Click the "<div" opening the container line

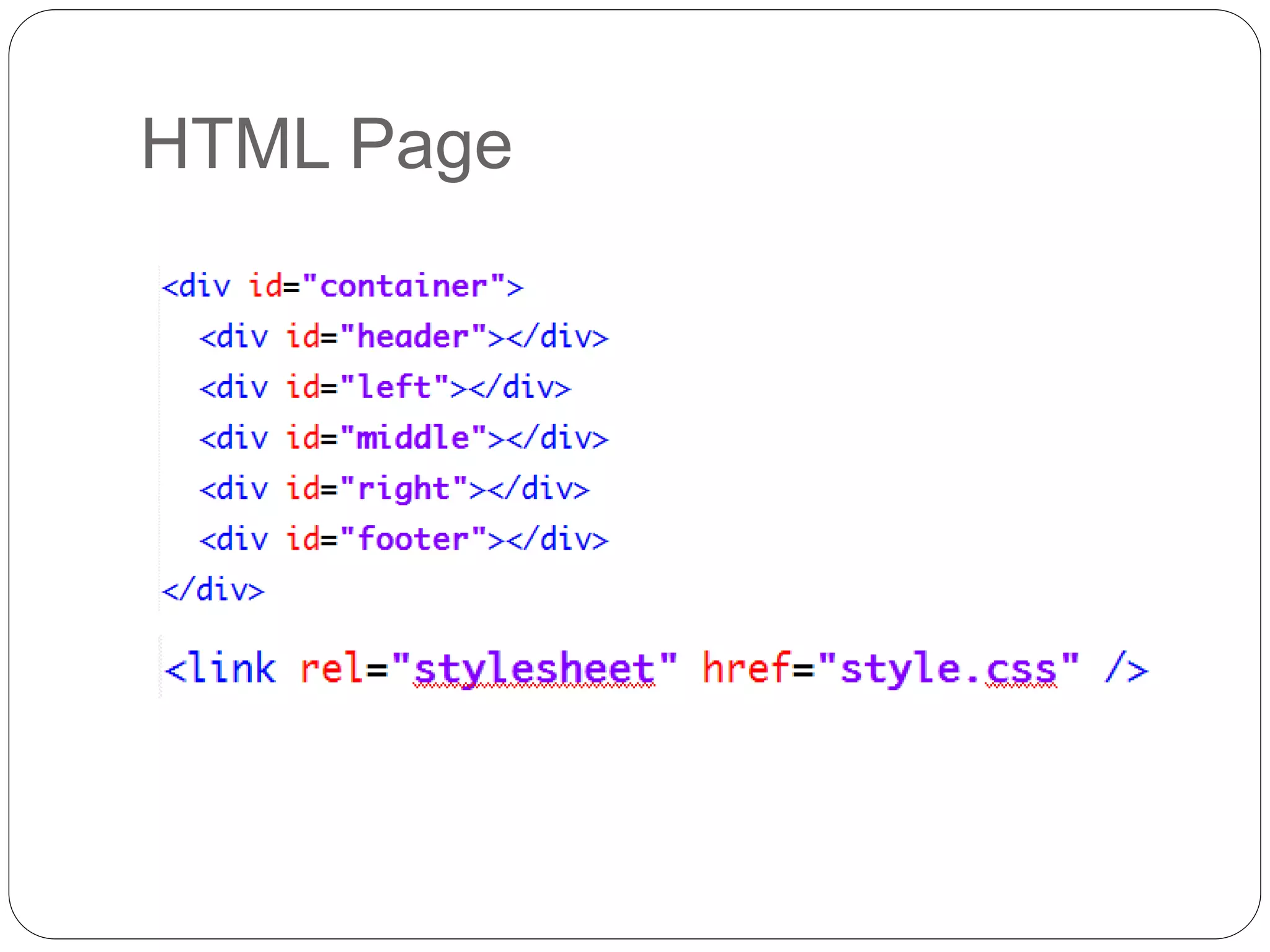coord(196,286)
